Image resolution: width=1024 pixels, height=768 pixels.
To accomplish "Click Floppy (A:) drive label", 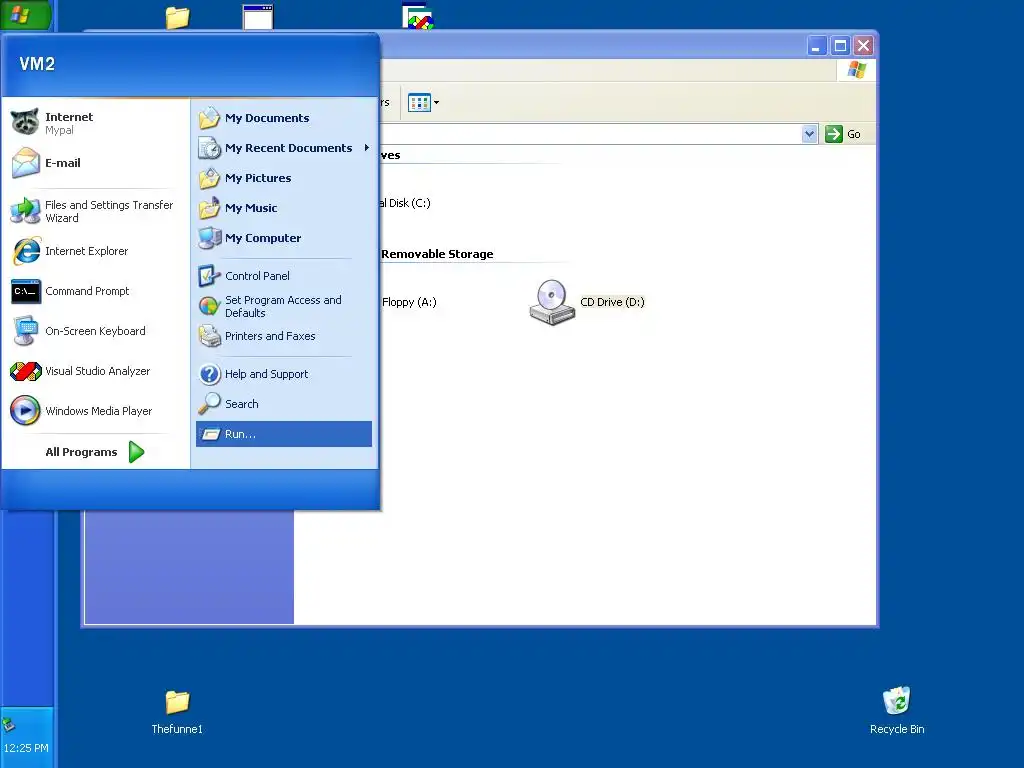I will [409, 302].
